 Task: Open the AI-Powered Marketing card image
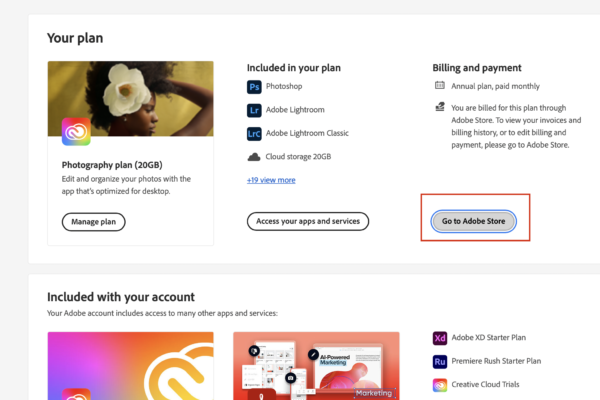click(x=316, y=366)
